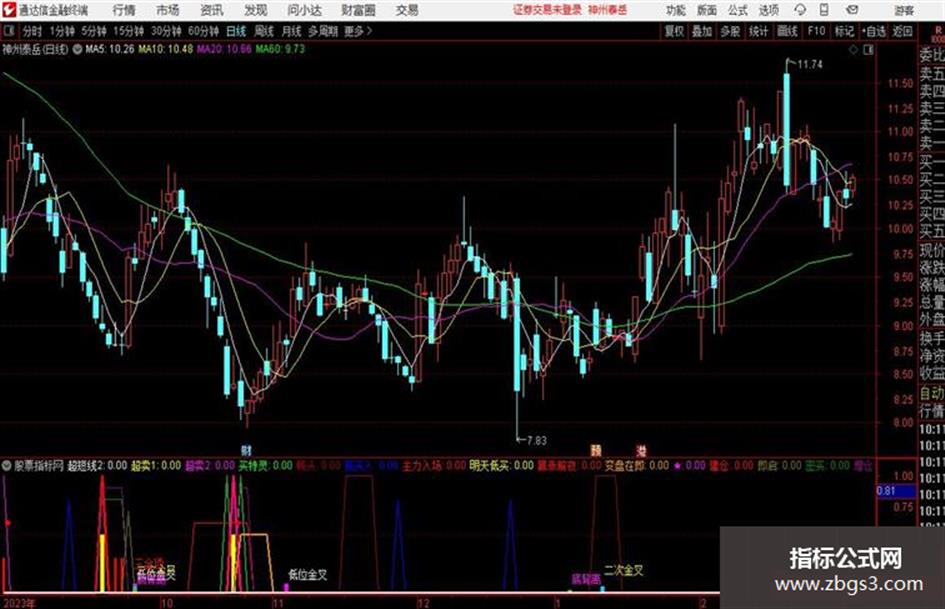
Task: Open the 选项 menu
Action: point(769,10)
